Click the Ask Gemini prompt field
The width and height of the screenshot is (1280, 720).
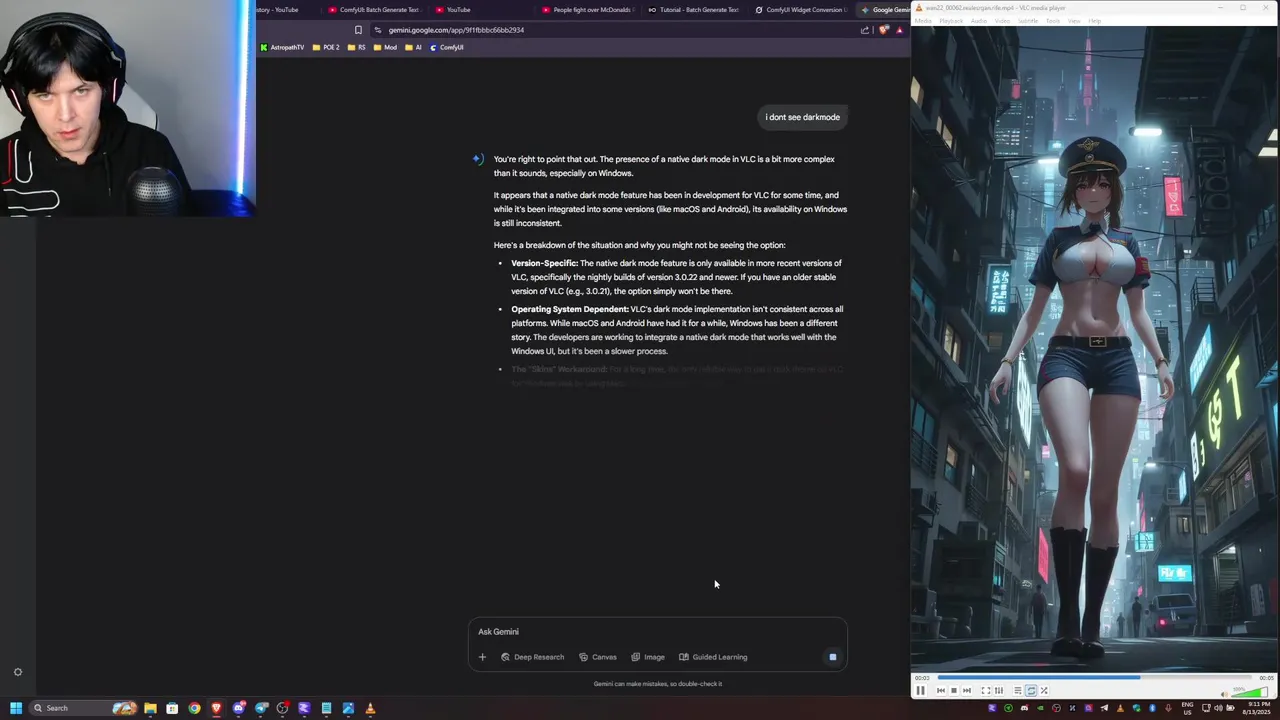[x=657, y=632]
